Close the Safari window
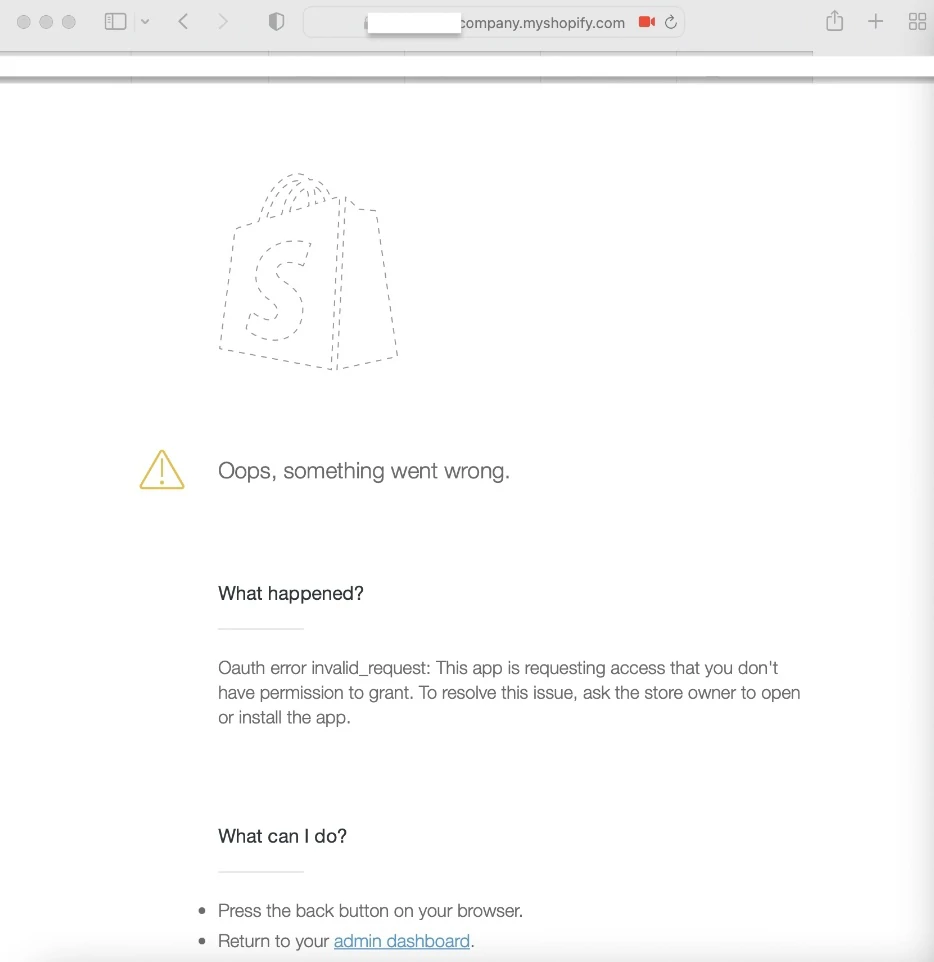This screenshot has width=934, height=962. tap(24, 22)
